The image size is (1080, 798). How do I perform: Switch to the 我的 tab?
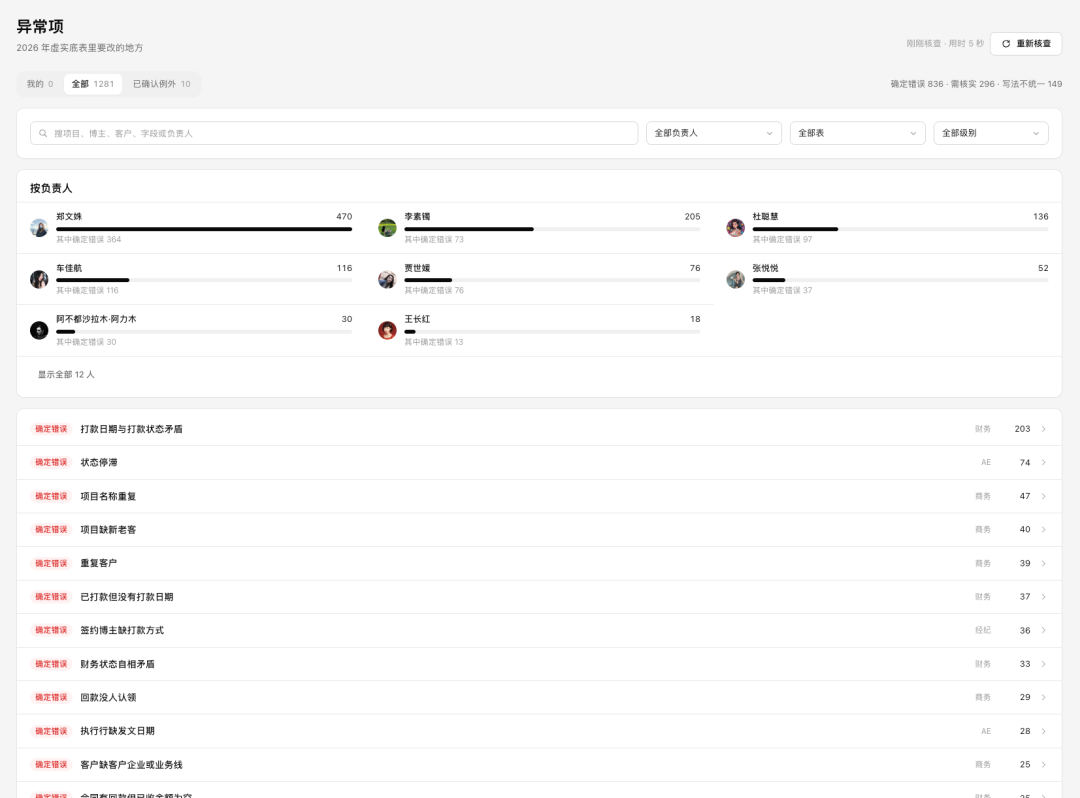coord(40,84)
